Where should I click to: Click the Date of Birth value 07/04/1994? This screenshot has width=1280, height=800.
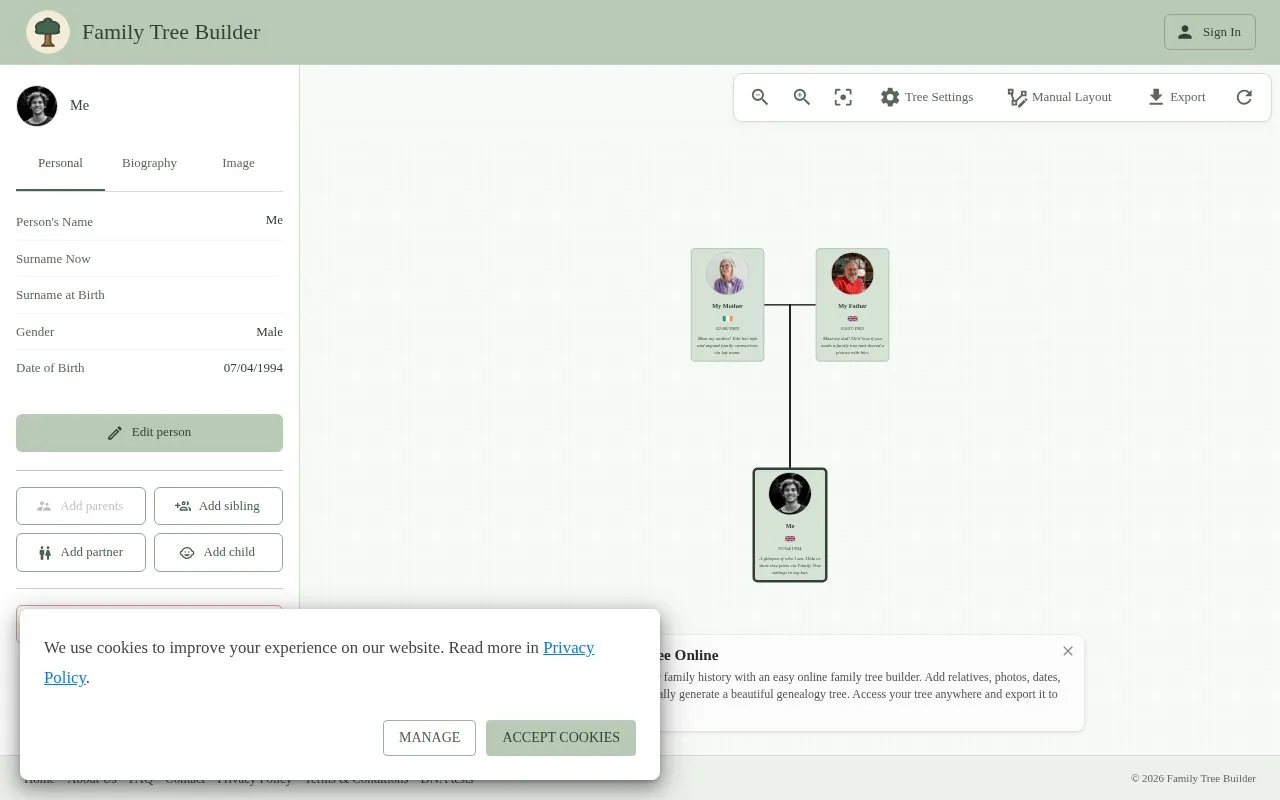click(253, 368)
